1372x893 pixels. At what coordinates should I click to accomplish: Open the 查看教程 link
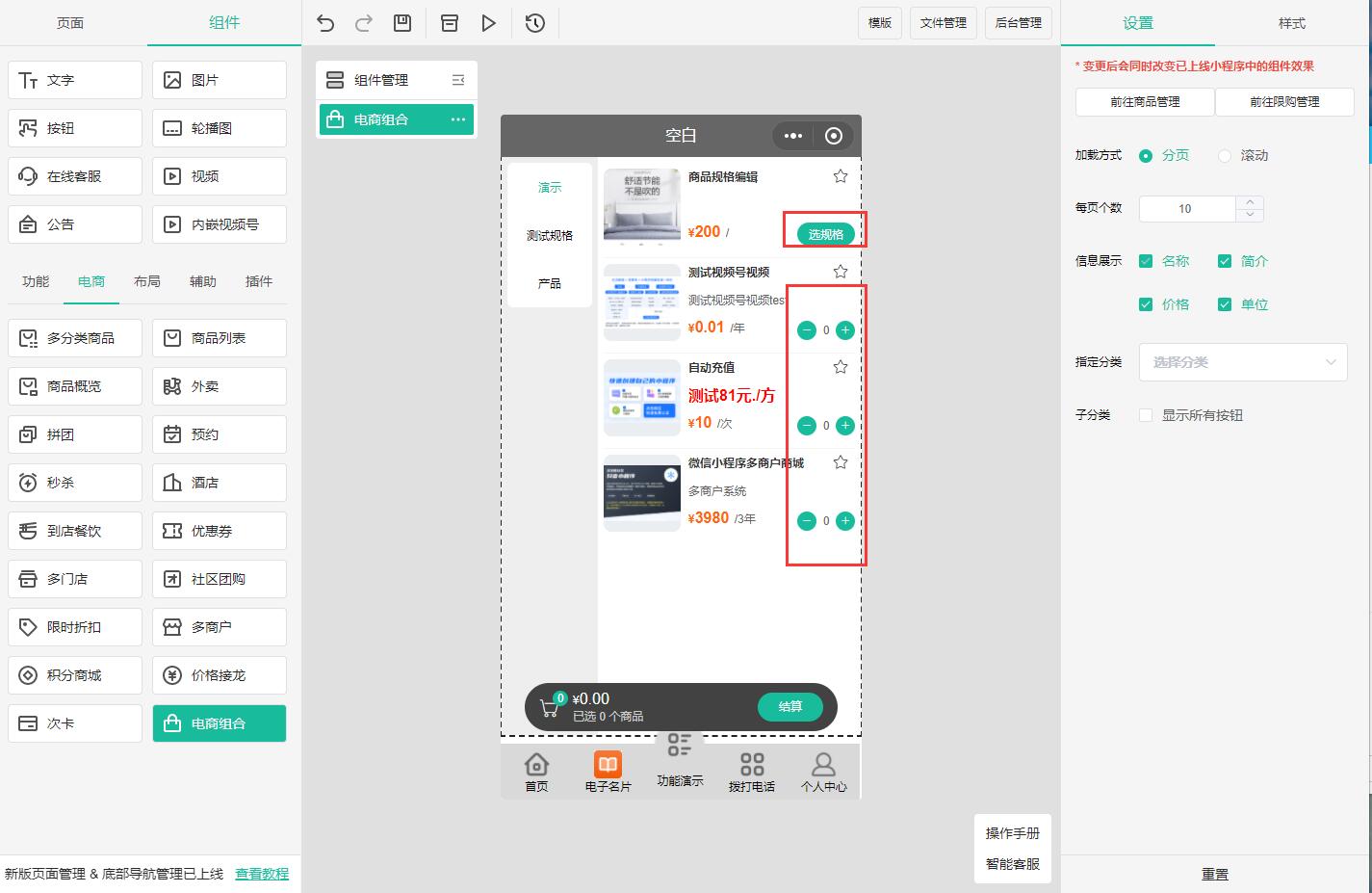tap(262, 874)
